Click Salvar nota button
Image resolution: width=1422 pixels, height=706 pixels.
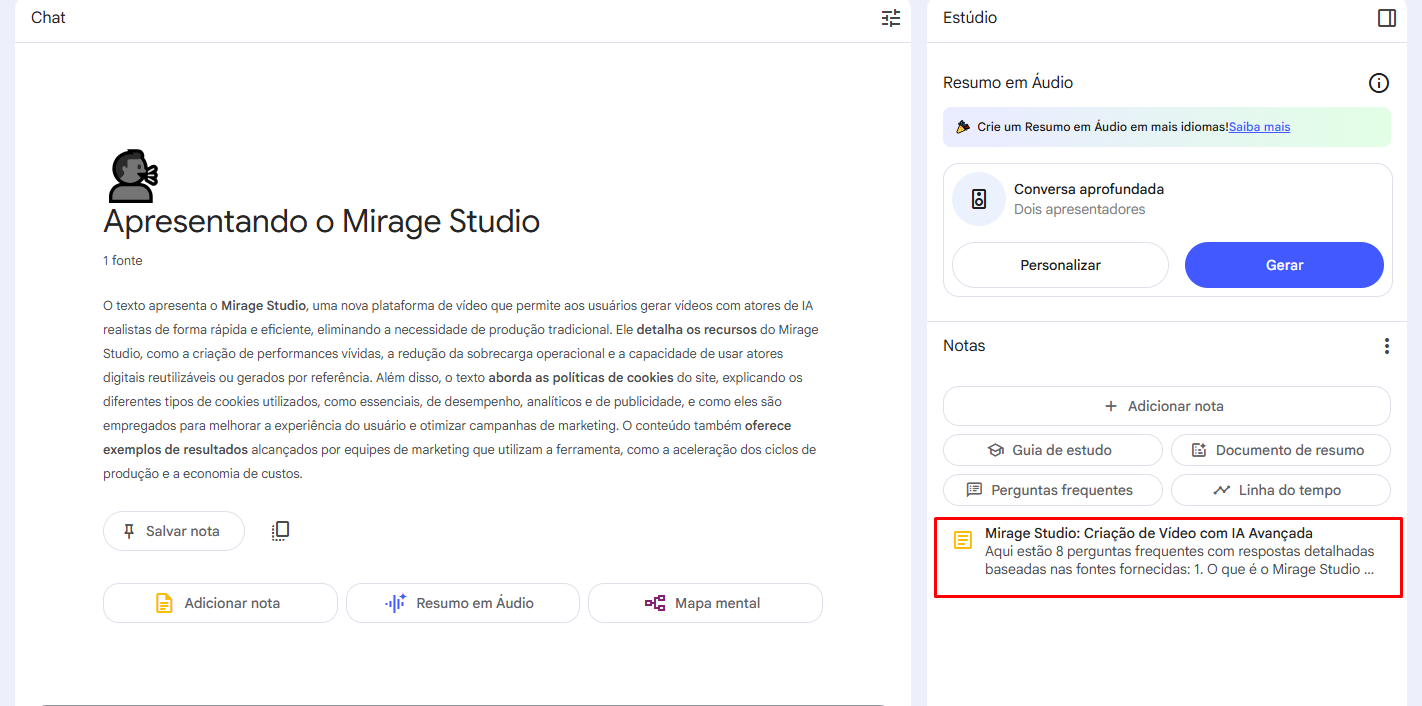pyautogui.click(x=174, y=531)
